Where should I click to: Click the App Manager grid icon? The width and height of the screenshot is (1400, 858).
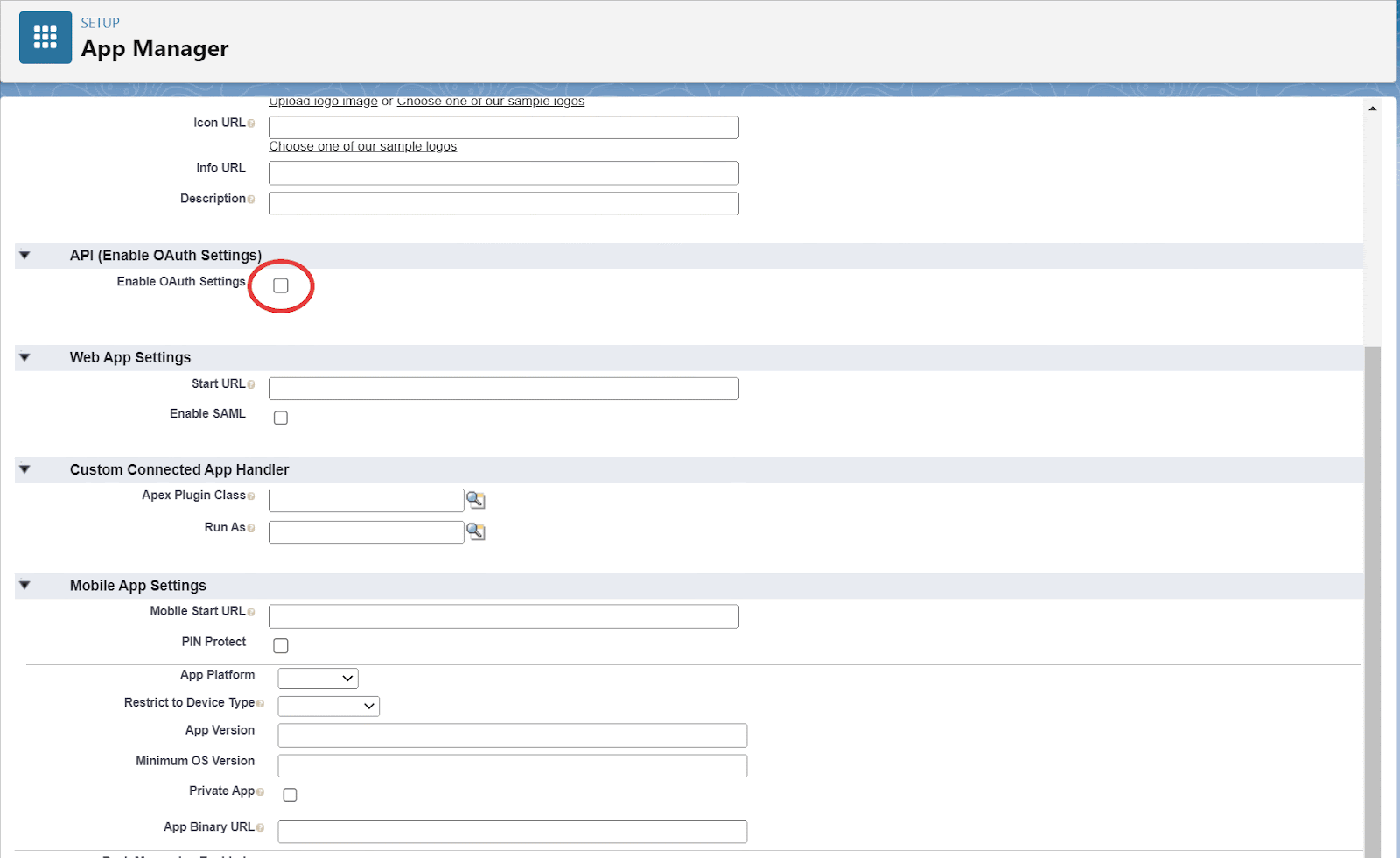[x=45, y=37]
